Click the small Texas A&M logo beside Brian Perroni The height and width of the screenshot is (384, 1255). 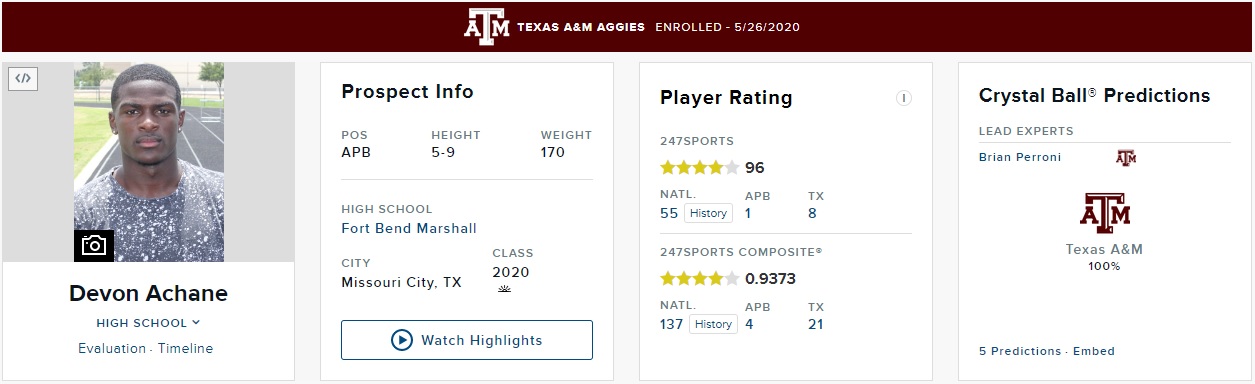click(1126, 158)
